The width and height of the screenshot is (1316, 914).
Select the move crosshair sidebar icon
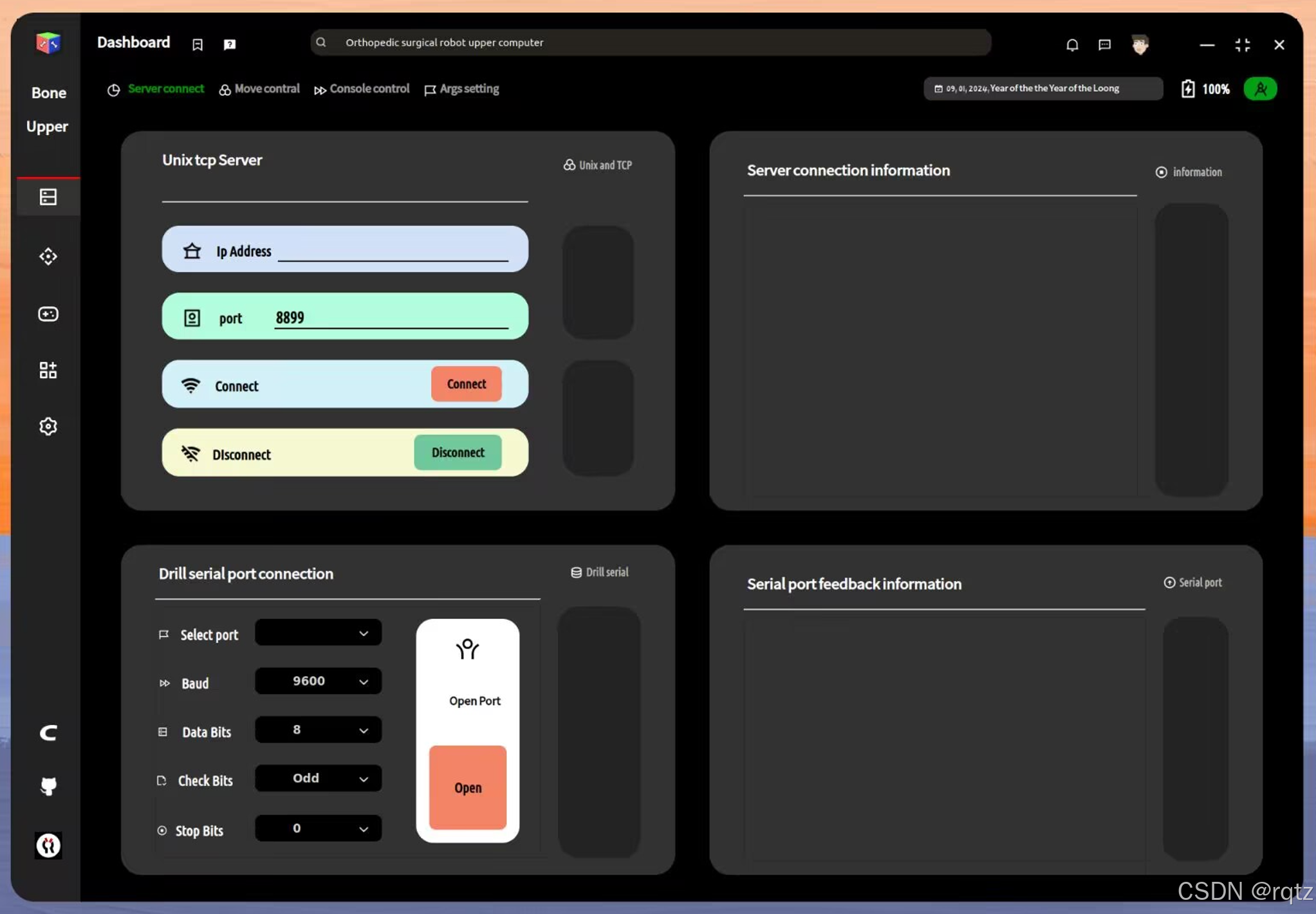click(x=48, y=257)
